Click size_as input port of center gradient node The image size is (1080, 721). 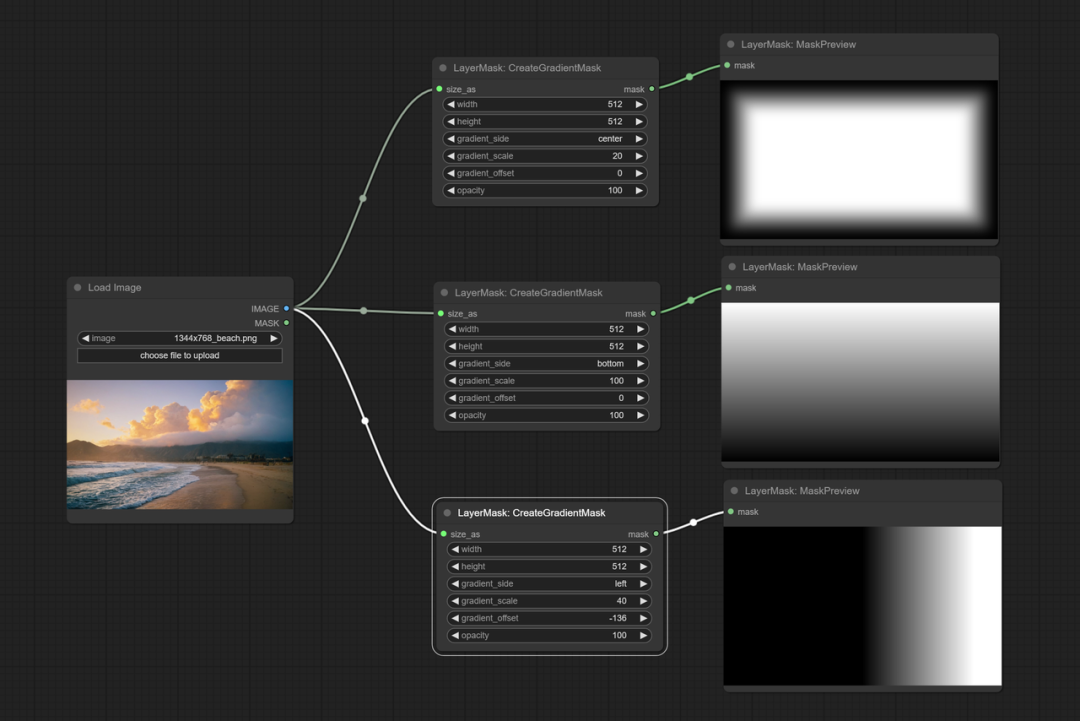(439, 89)
